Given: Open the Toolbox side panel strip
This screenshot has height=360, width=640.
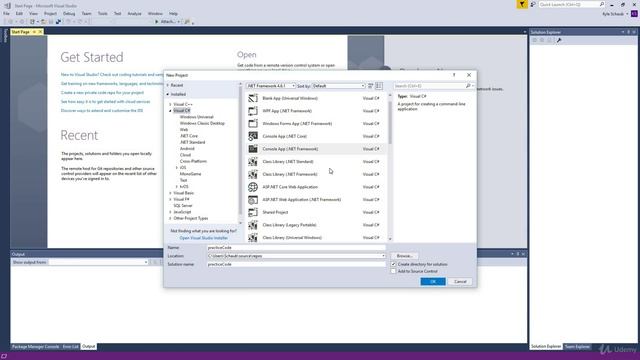Looking at the screenshot, I should 5,36.
